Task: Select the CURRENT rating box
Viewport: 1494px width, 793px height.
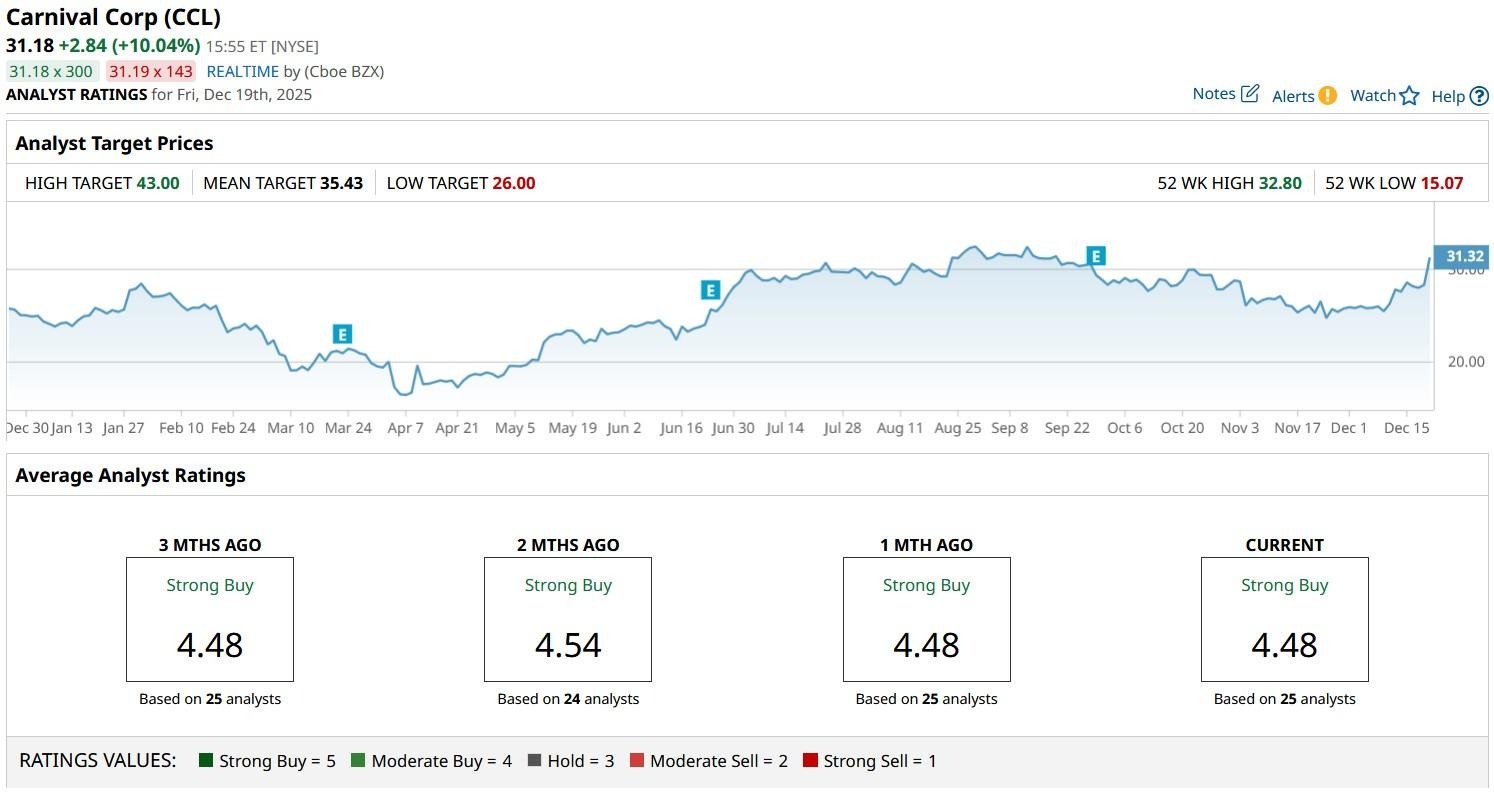Action: click(x=1284, y=619)
